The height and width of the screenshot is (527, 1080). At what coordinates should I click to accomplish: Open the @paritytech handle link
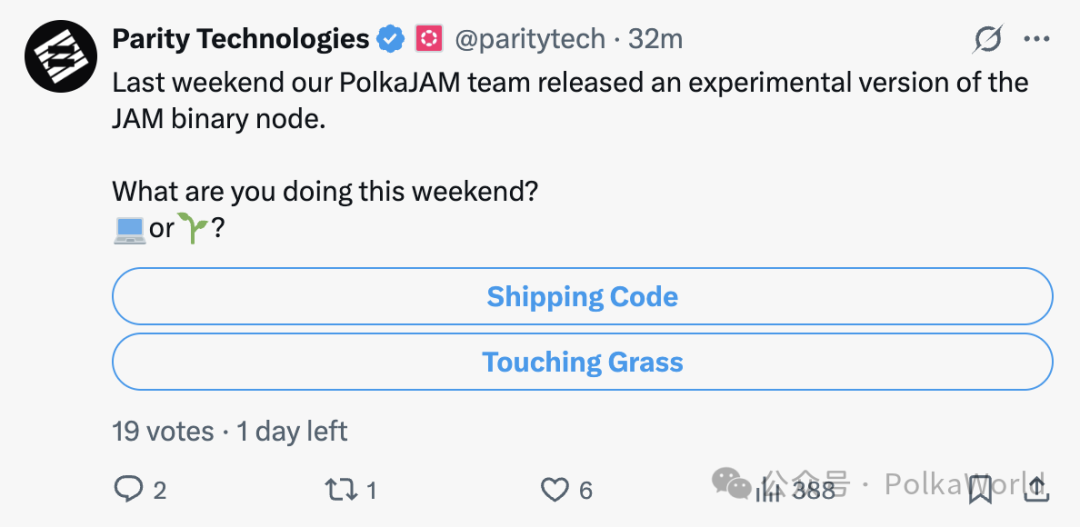click(x=530, y=39)
